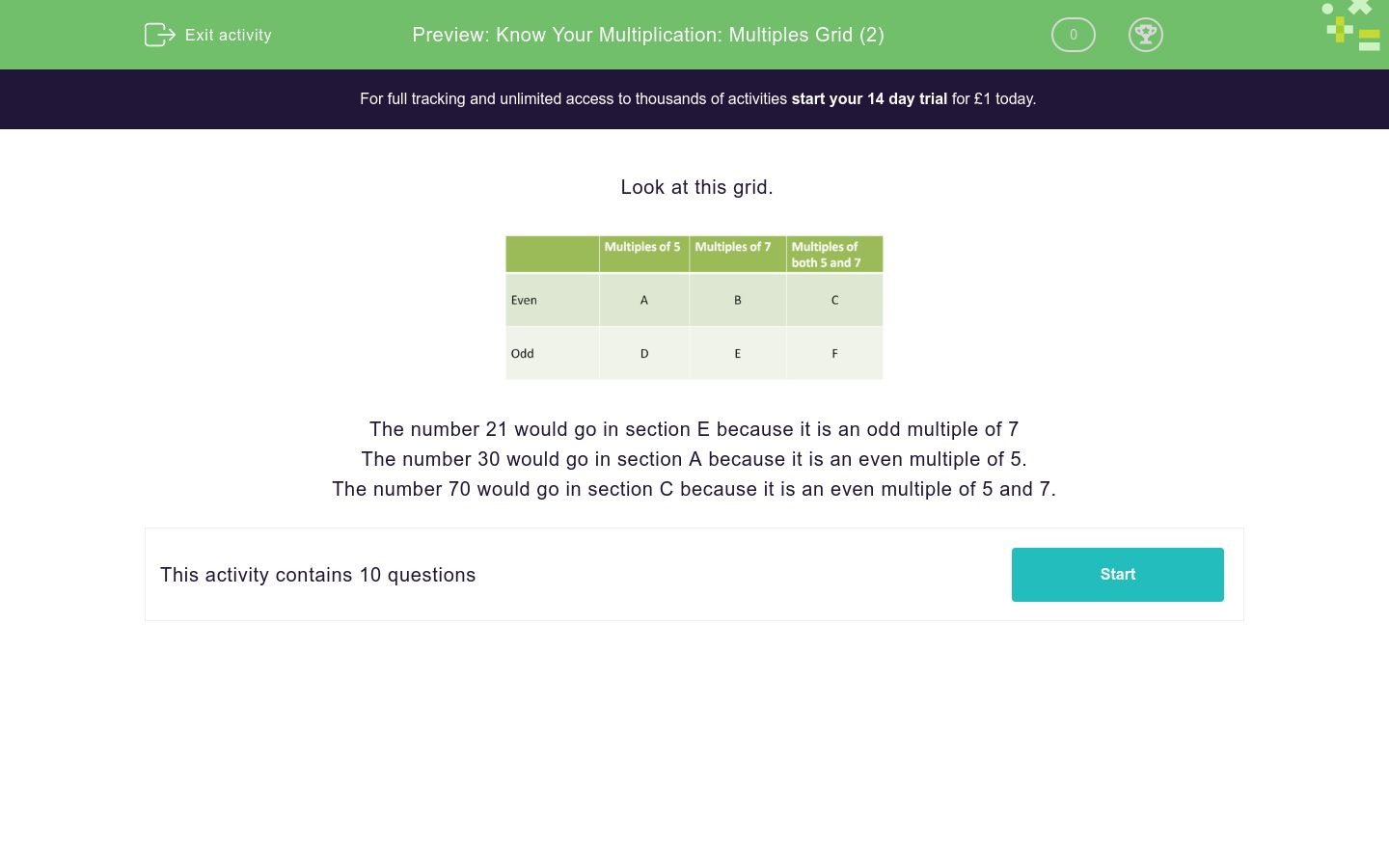Select cell E in the grid
This screenshot has width=1389, height=868.
[x=738, y=353]
